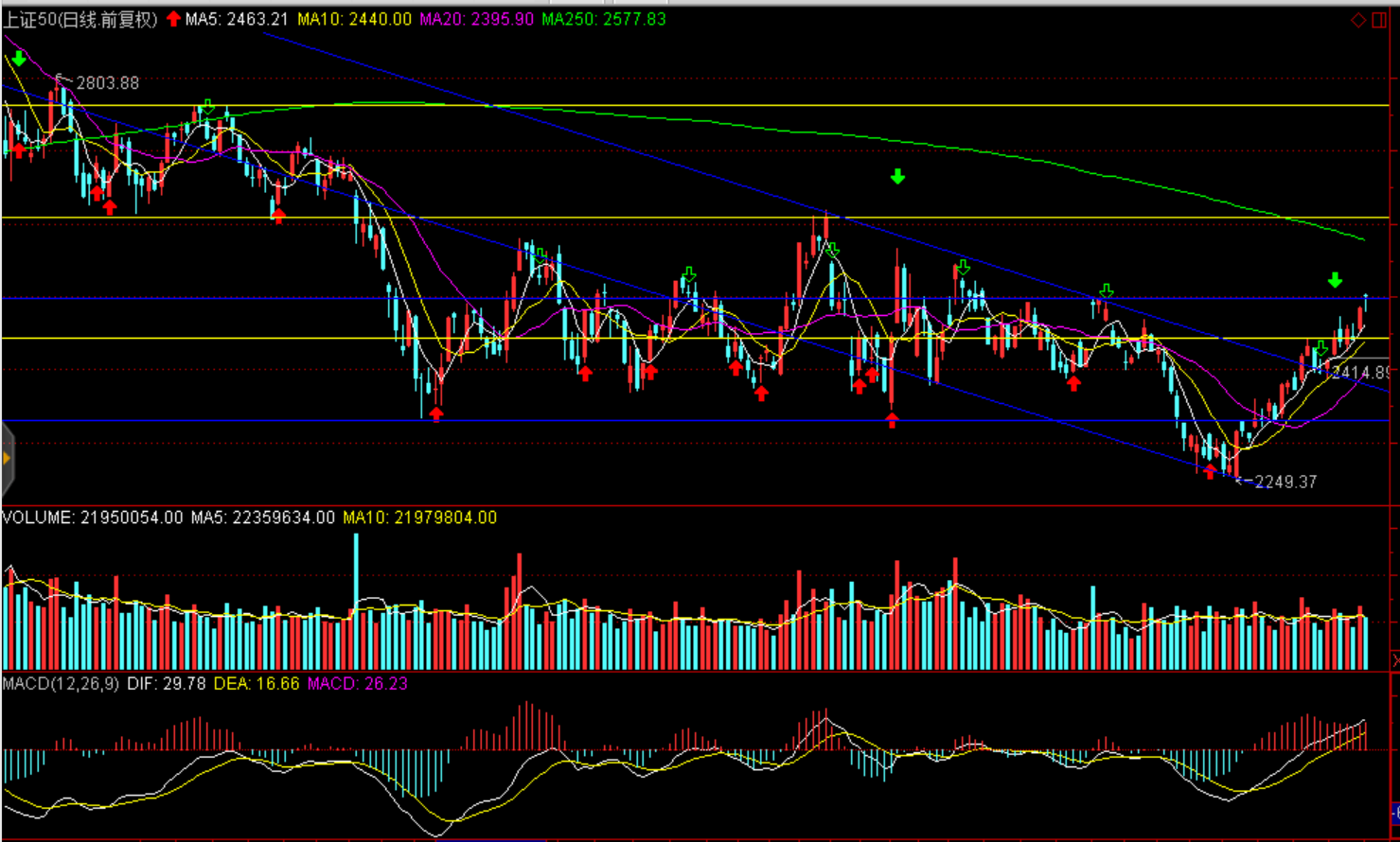Click the red buy arrow near the 2249.37 low
This screenshot has width=1400, height=842.
1210,471
